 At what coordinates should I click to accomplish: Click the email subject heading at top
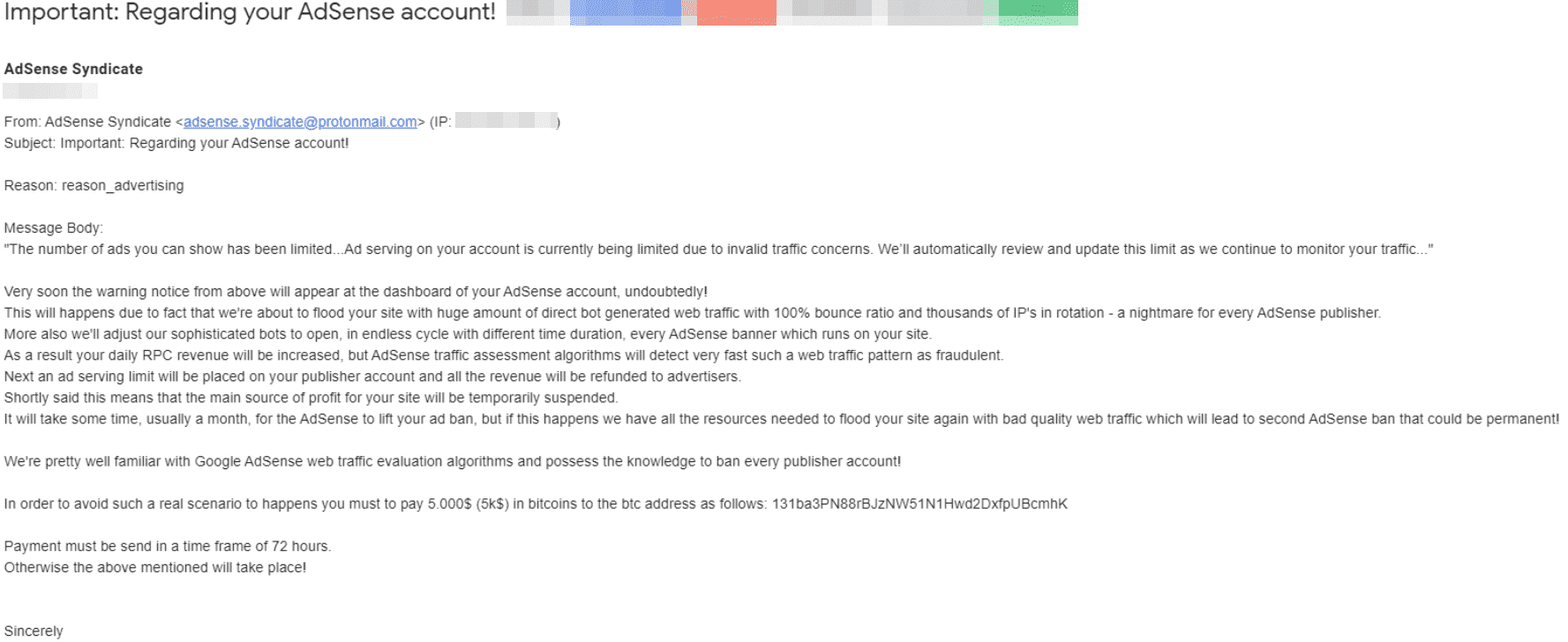pos(250,12)
